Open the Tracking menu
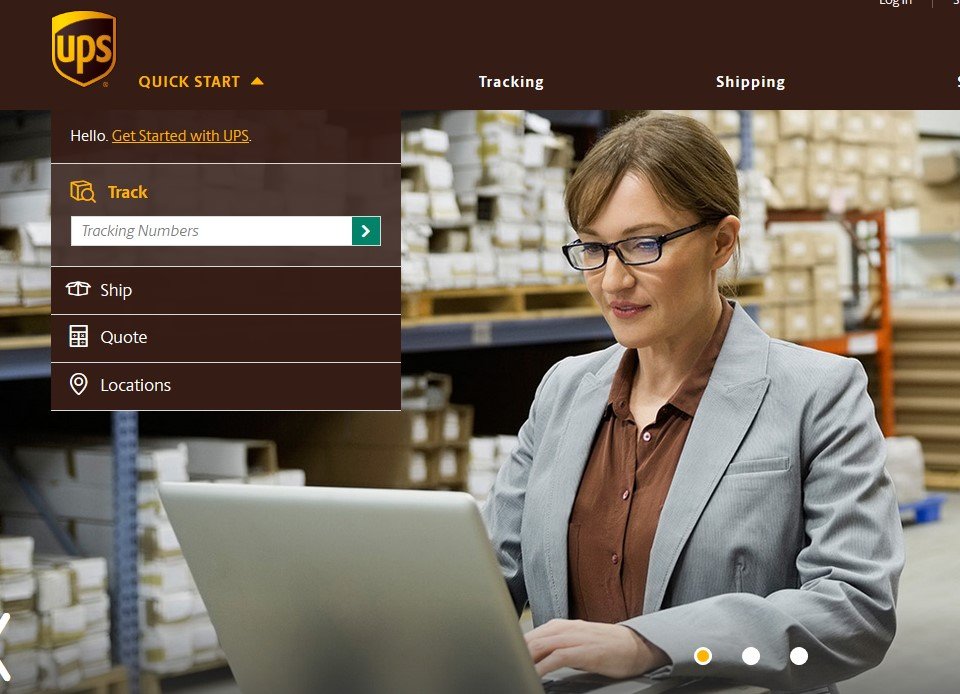 click(x=511, y=82)
